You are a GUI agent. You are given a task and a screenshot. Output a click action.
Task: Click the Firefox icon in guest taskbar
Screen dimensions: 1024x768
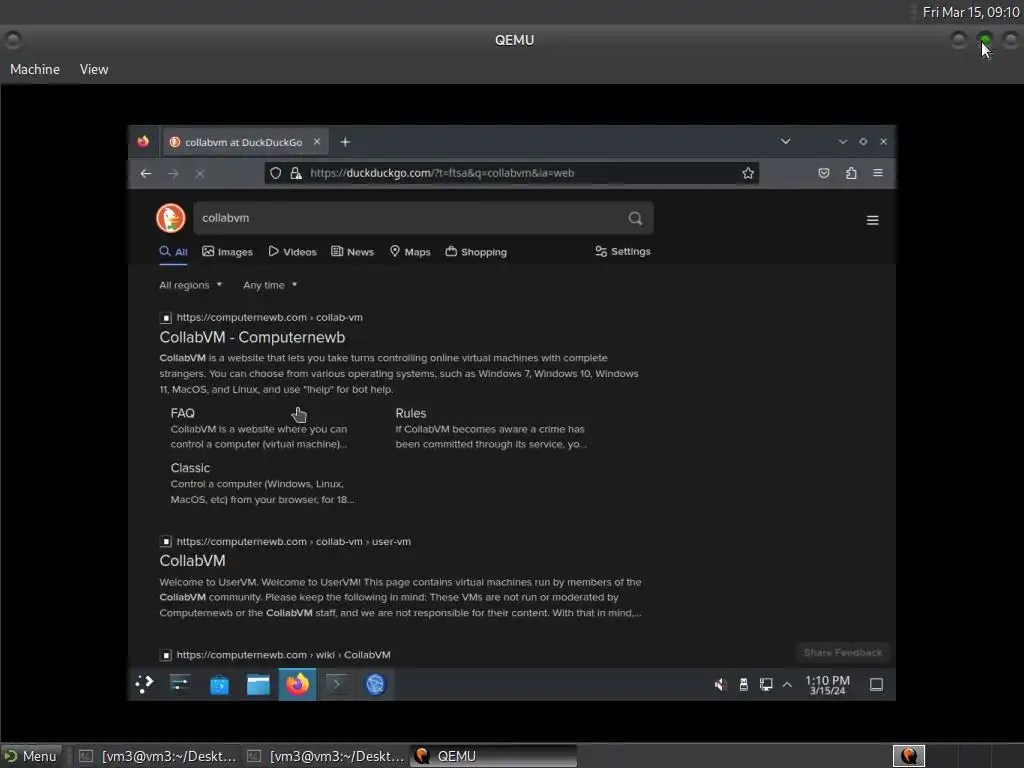pyautogui.click(x=297, y=684)
